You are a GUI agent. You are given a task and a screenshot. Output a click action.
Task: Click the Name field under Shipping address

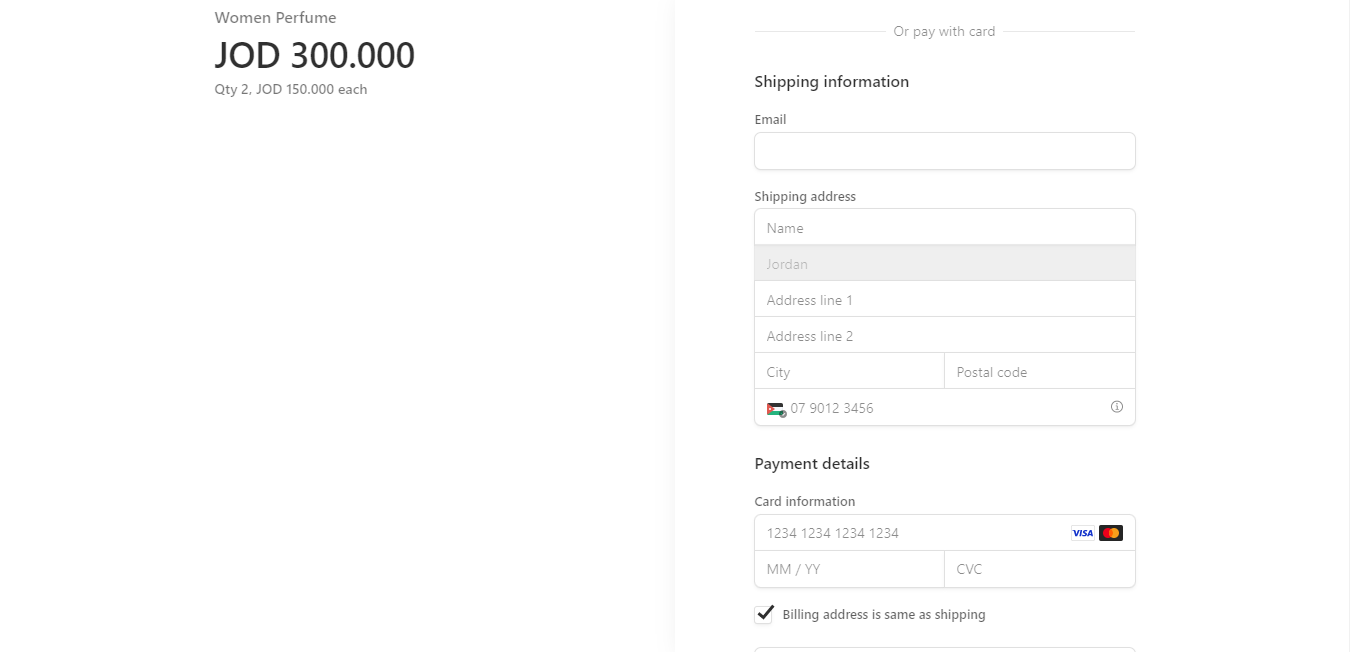pos(944,227)
